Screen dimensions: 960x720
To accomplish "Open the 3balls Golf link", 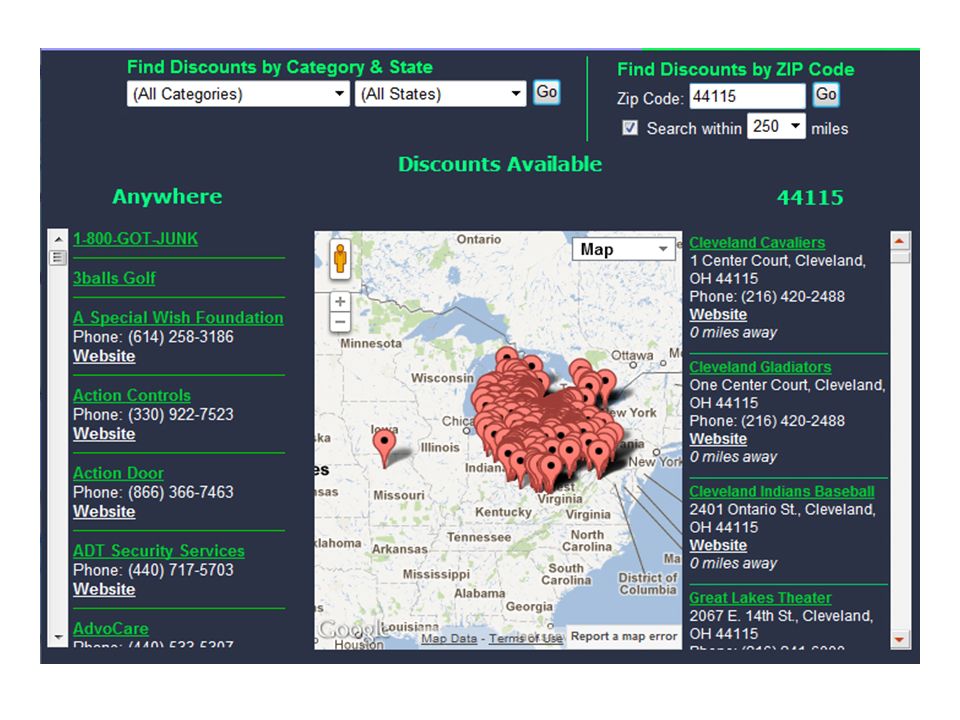I will 114,278.
